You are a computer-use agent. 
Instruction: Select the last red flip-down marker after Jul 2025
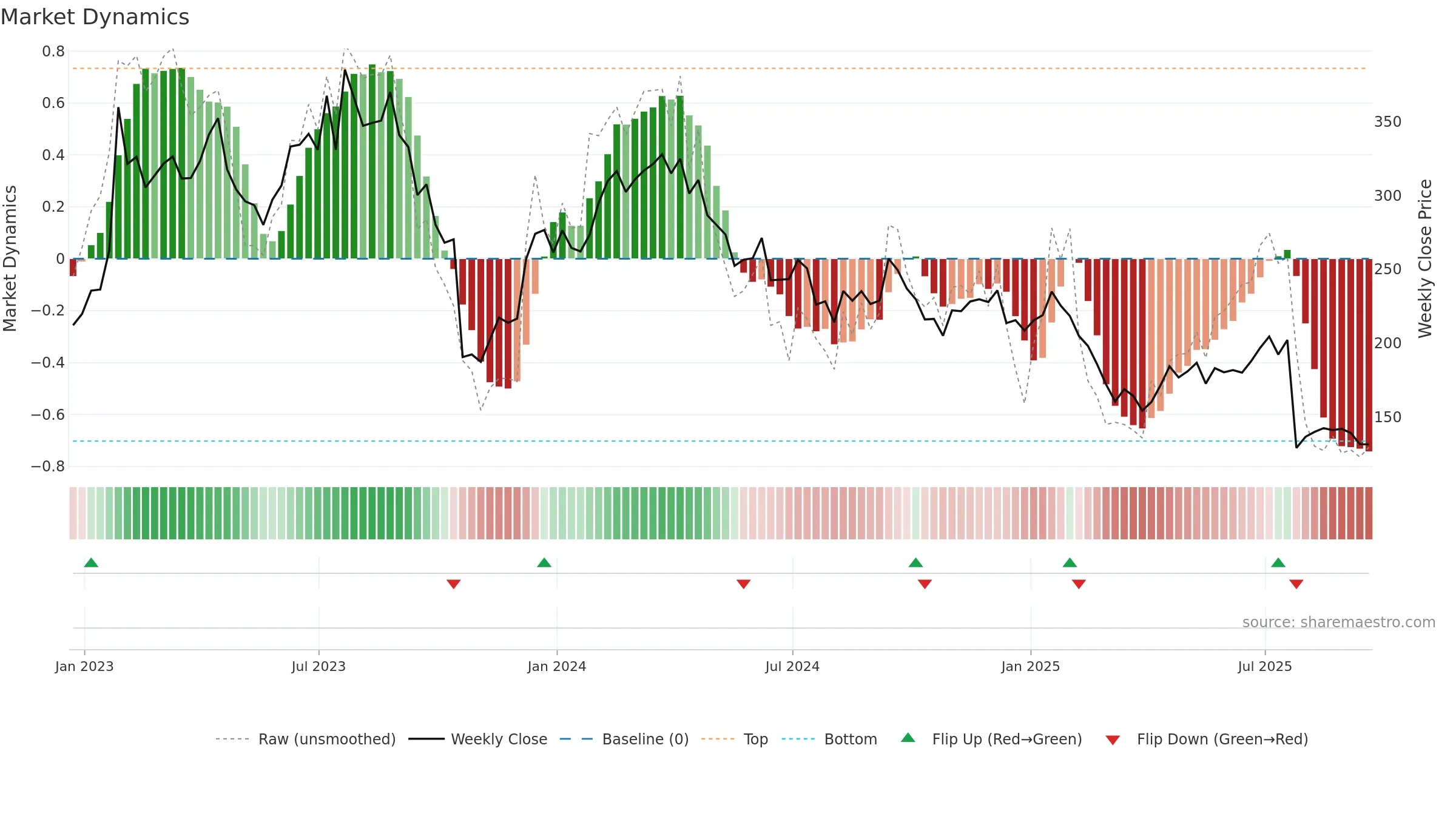coord(1296,584)
